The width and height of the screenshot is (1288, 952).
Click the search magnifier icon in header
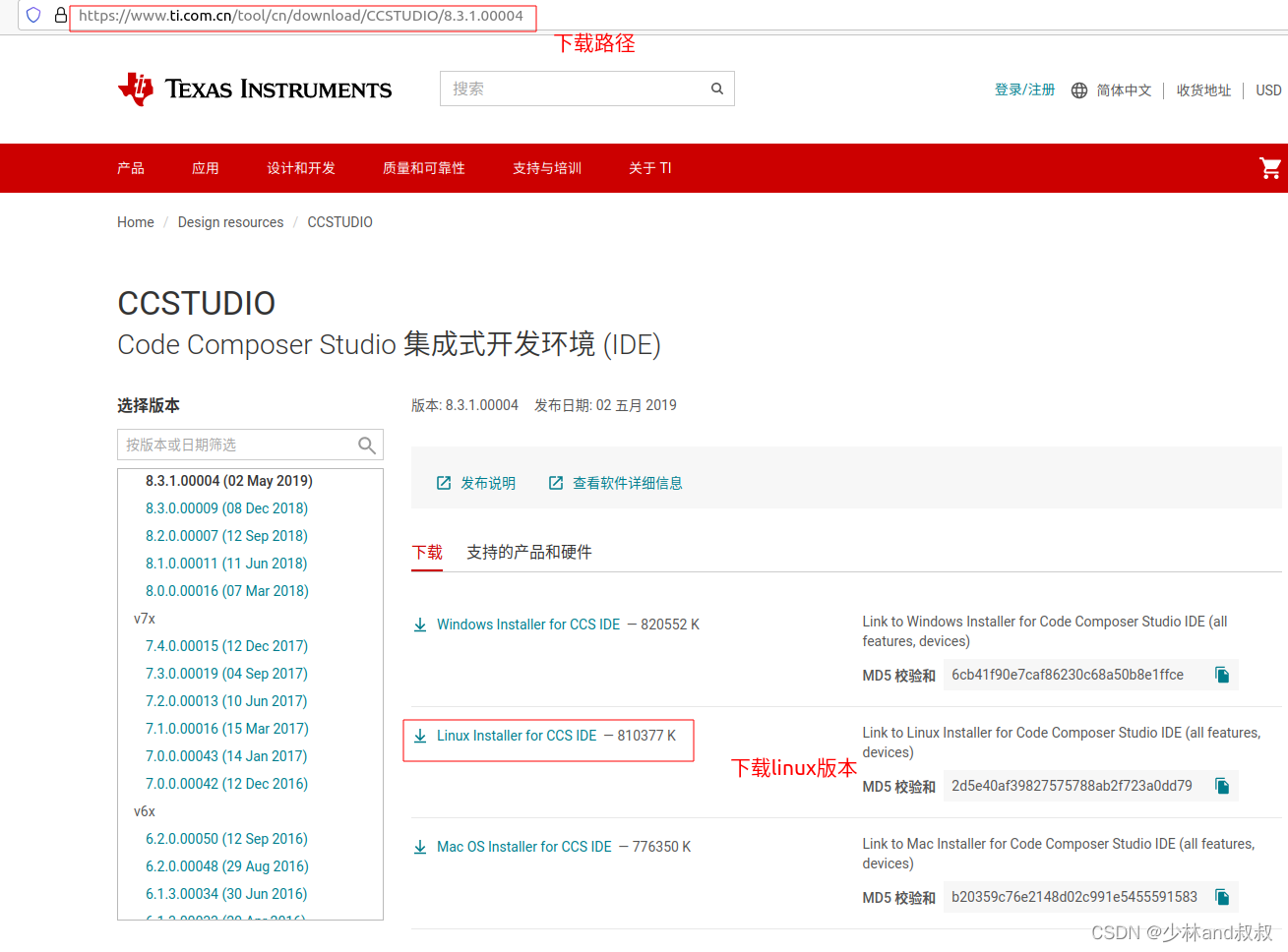click(717, 89)
